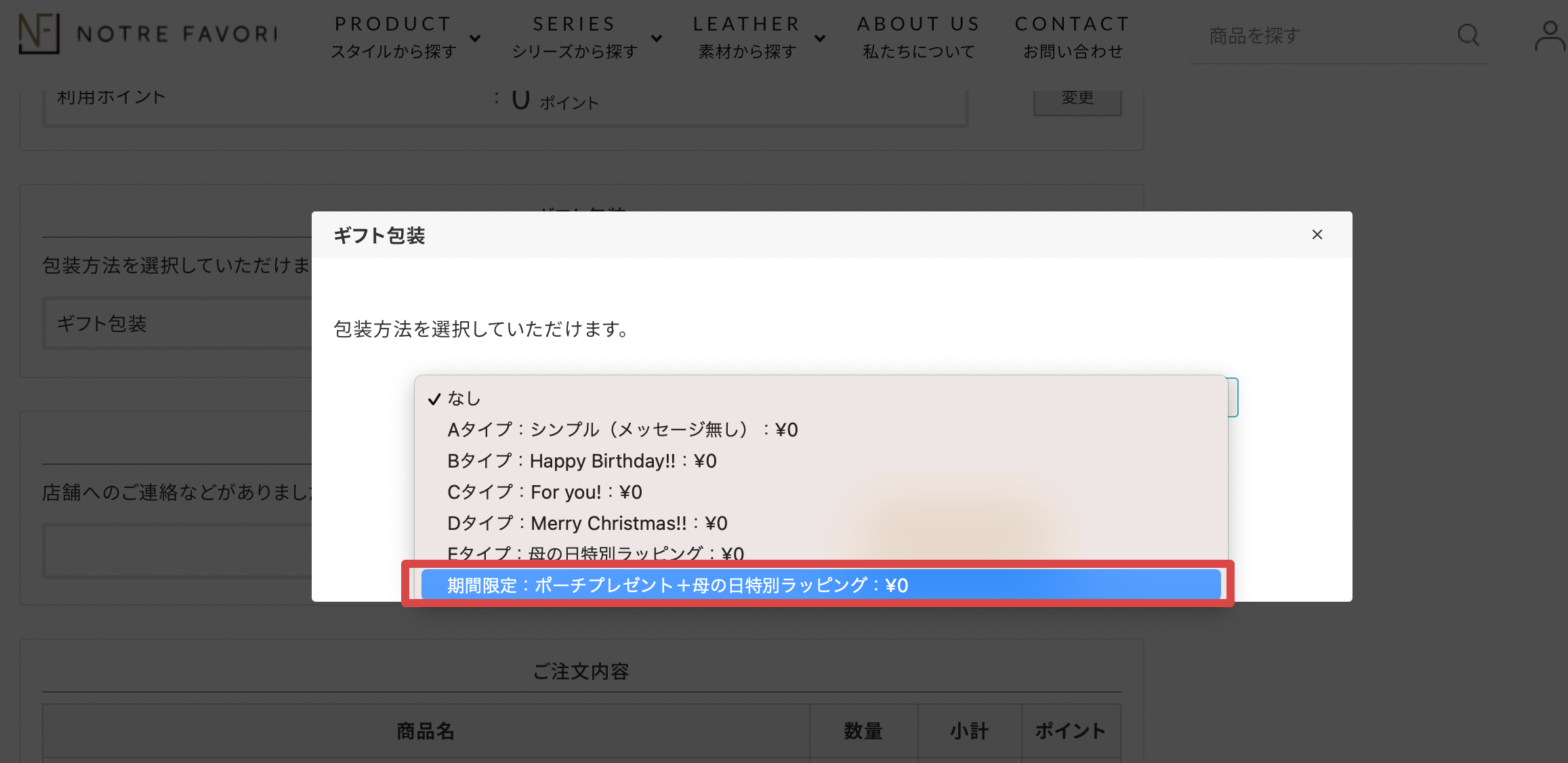Open the user account icon
Image resolution: width=1568 pixels, height=763 pixels.
pos(1549,36)
